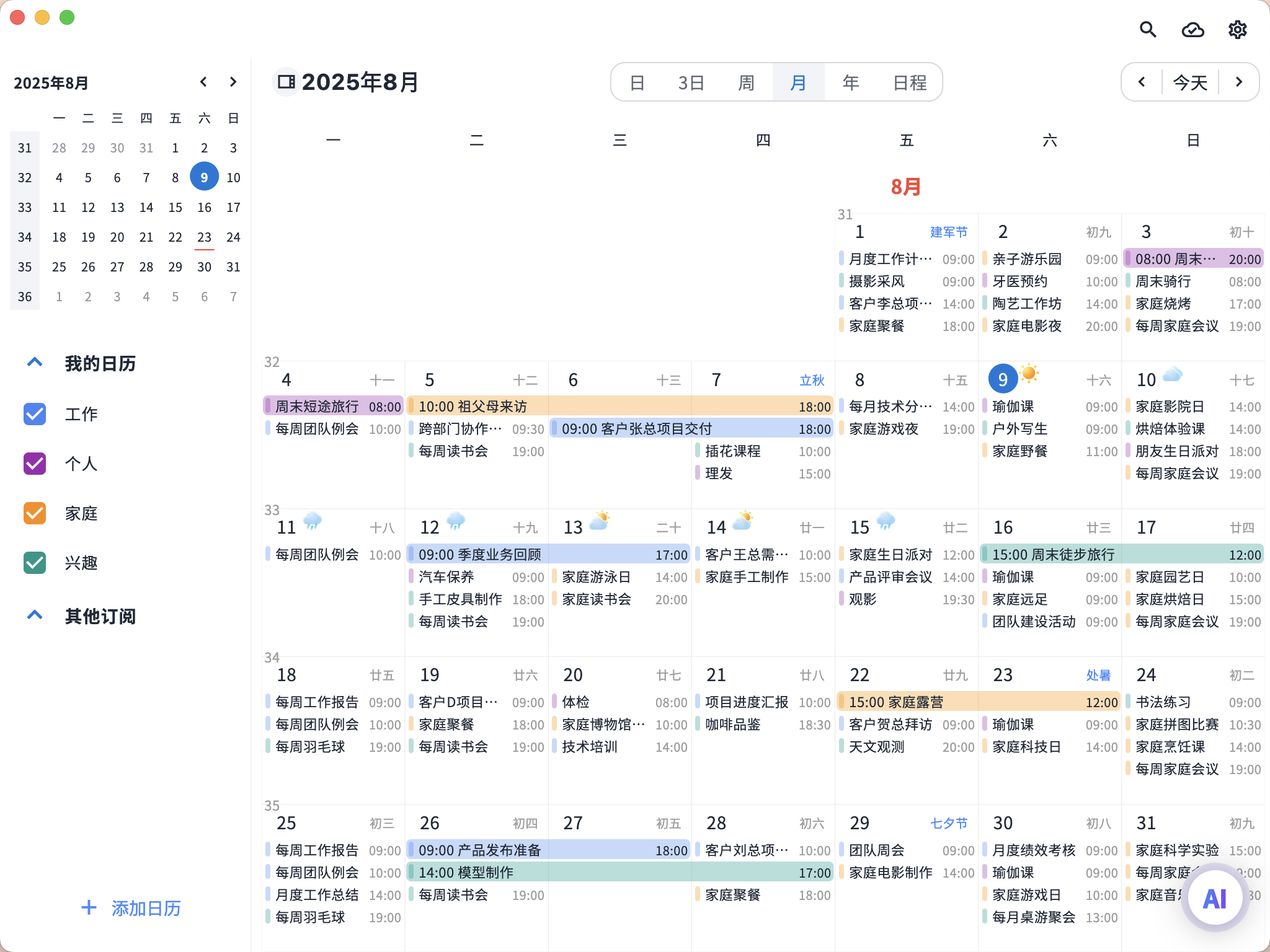1270x952 pixels.
Task: Click the 今天 button
Action: (x=1190, y=82)
